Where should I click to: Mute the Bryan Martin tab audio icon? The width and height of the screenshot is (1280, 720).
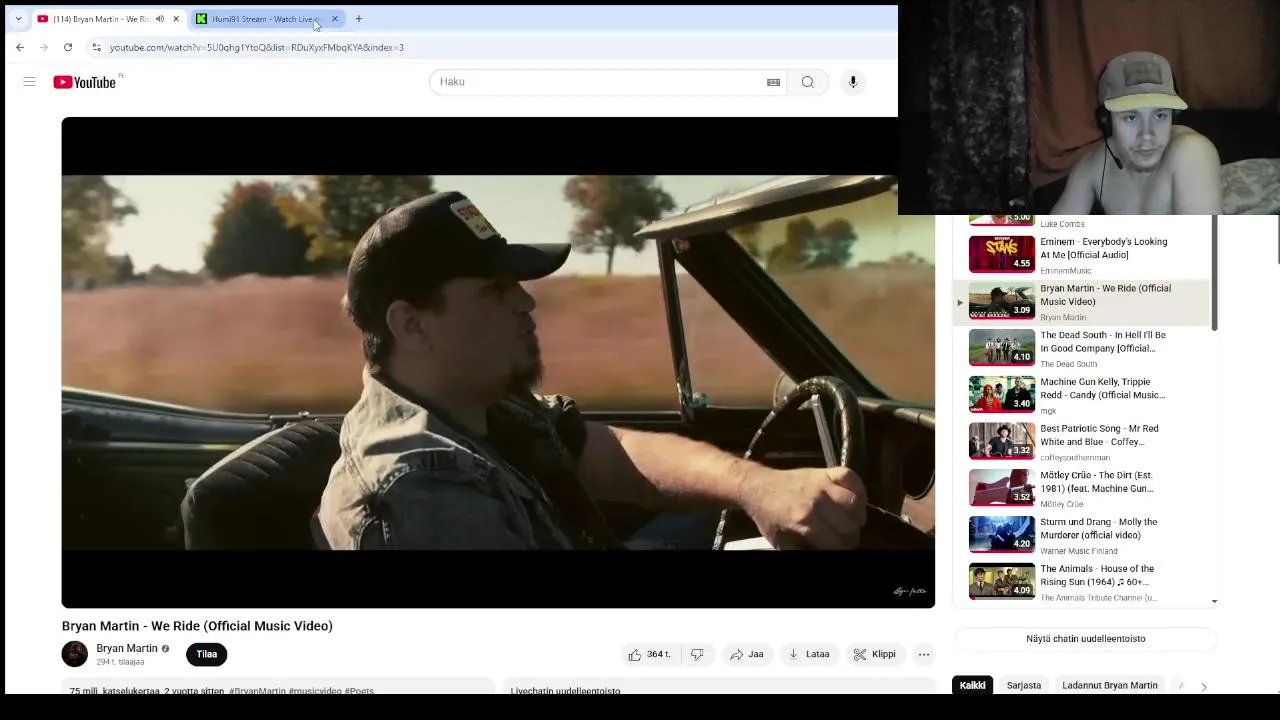[160, 19]
